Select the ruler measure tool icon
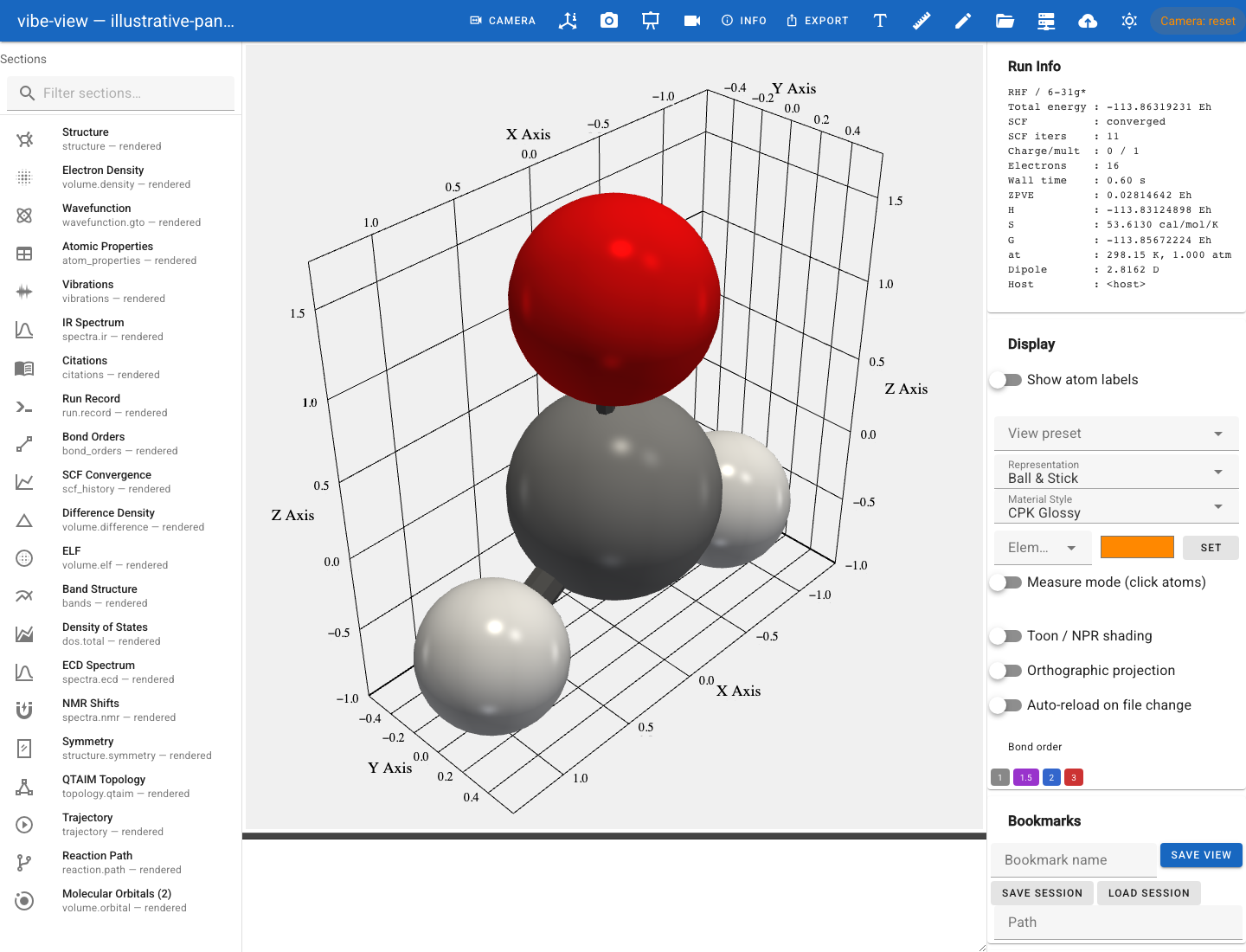 coord(922,21)
